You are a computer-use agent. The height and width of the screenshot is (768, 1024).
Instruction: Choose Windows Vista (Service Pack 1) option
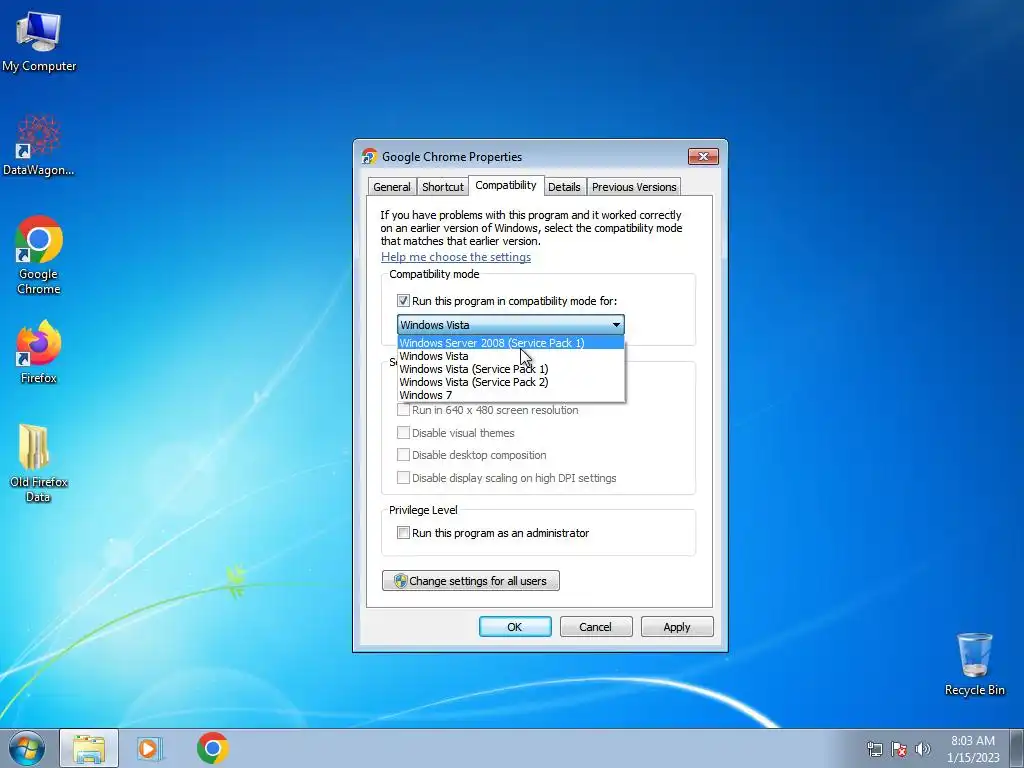[511, 369]
